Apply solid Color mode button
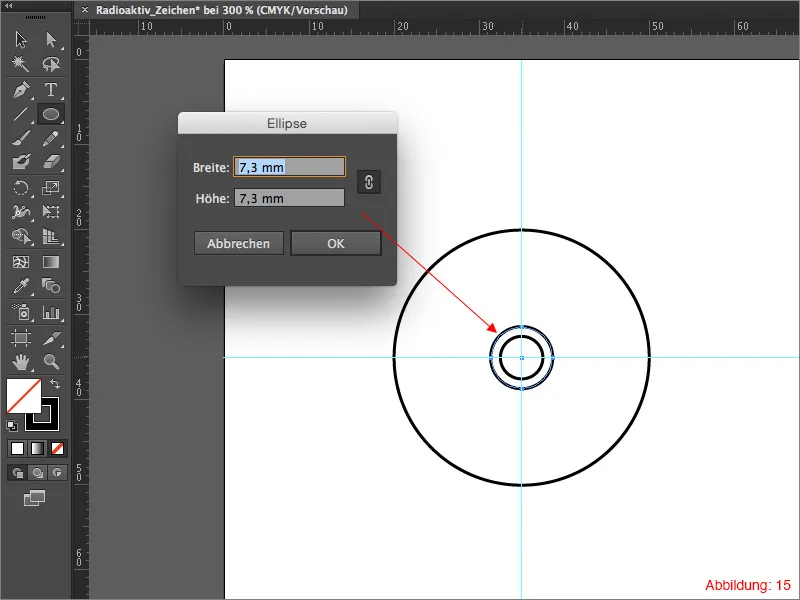 coord(17,448)
